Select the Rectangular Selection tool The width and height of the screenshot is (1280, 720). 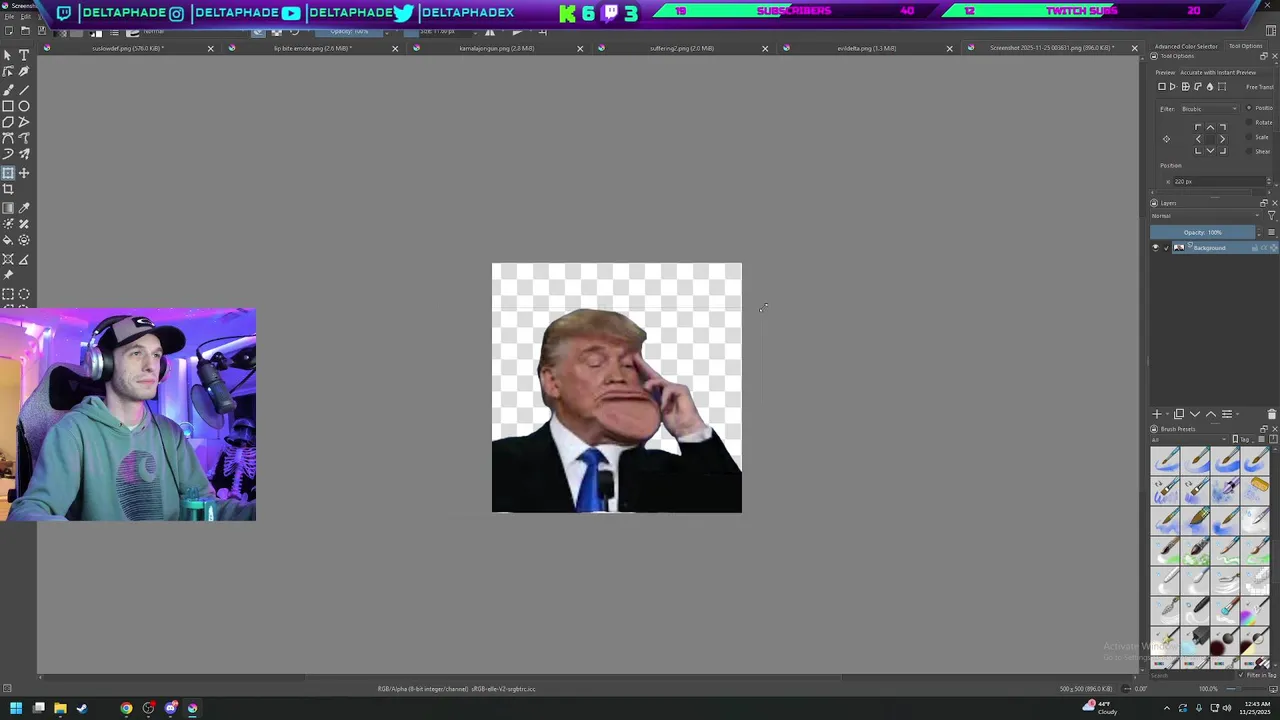(x=8, y=294)
